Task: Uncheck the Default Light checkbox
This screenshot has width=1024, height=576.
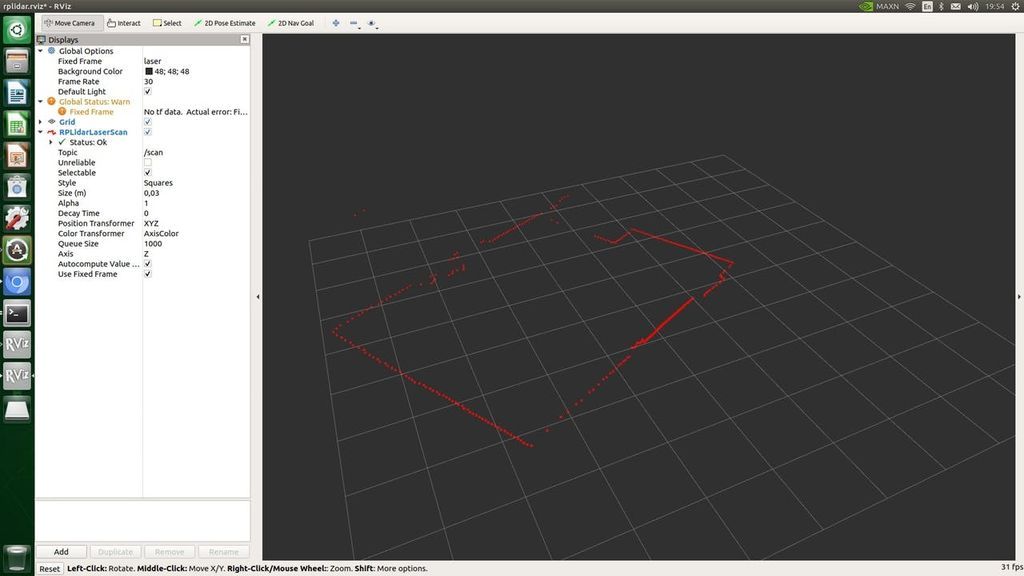Action: click(147, 91)
